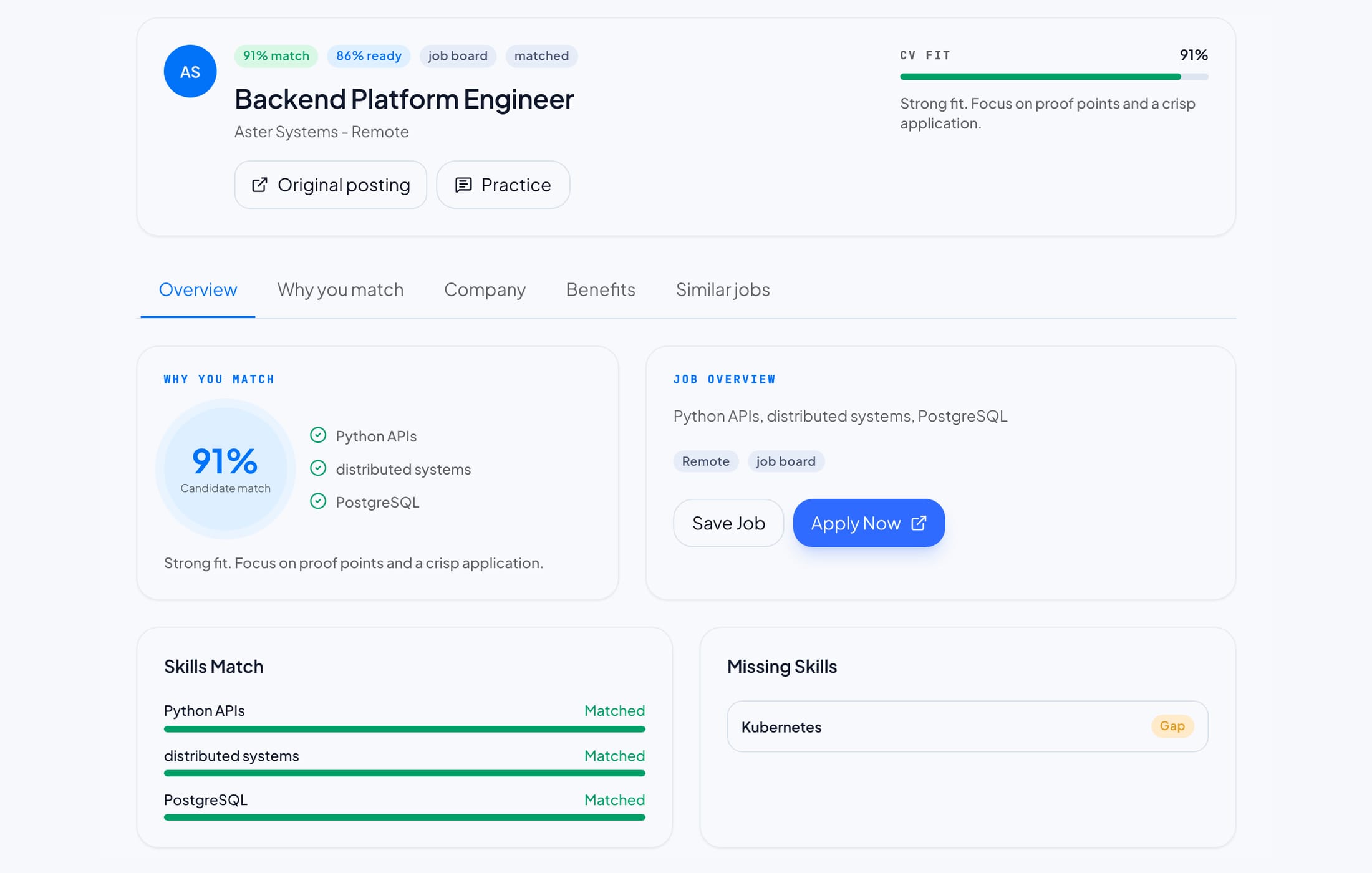
Task: Click the external-link icon inside Apply Now
Action: click(x=919, y=523)
